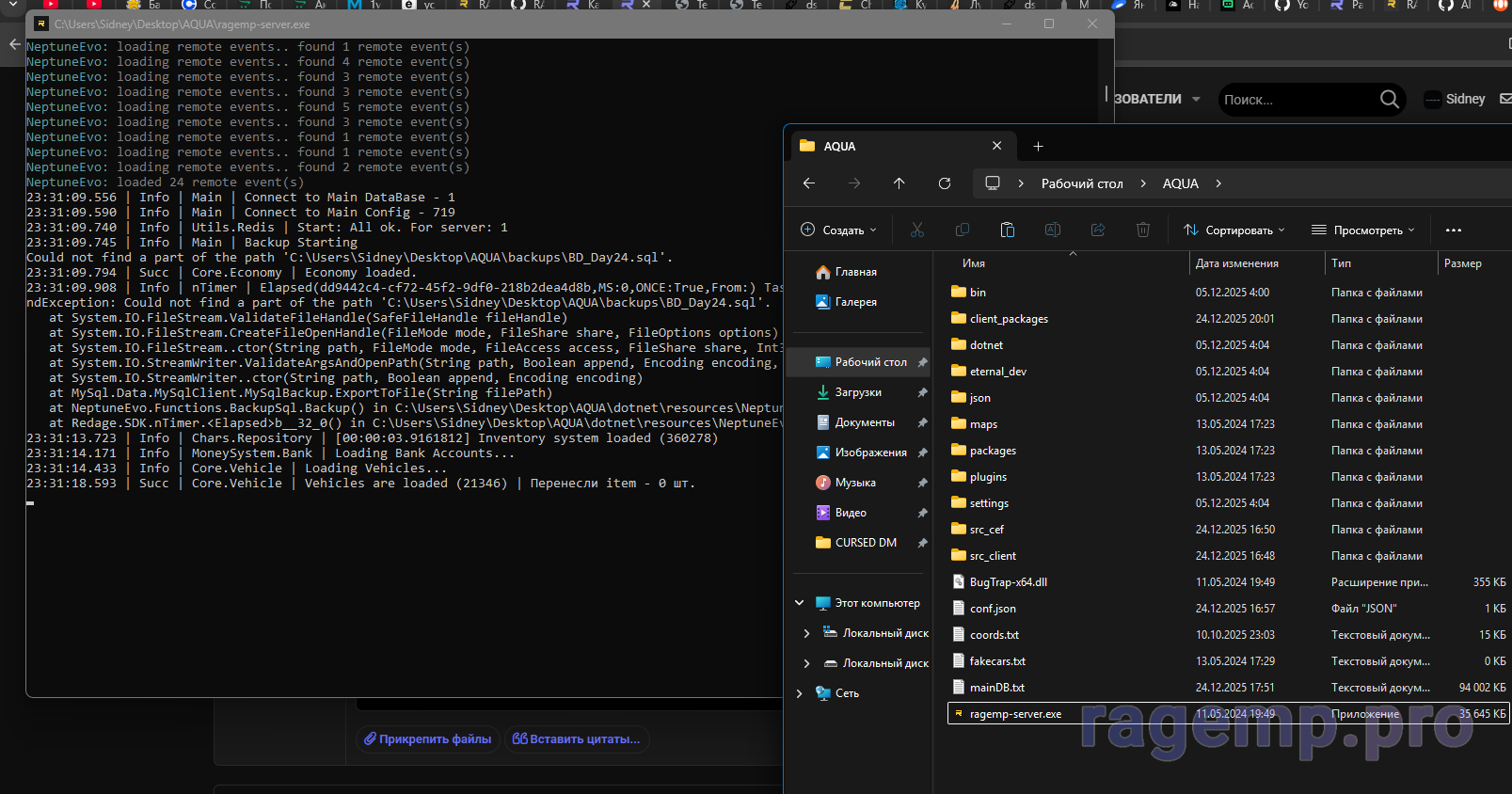Click the Paste icon in Explorer toolbar
Viewport: 1512px width, 794px height.
[x=1007, y=230]
